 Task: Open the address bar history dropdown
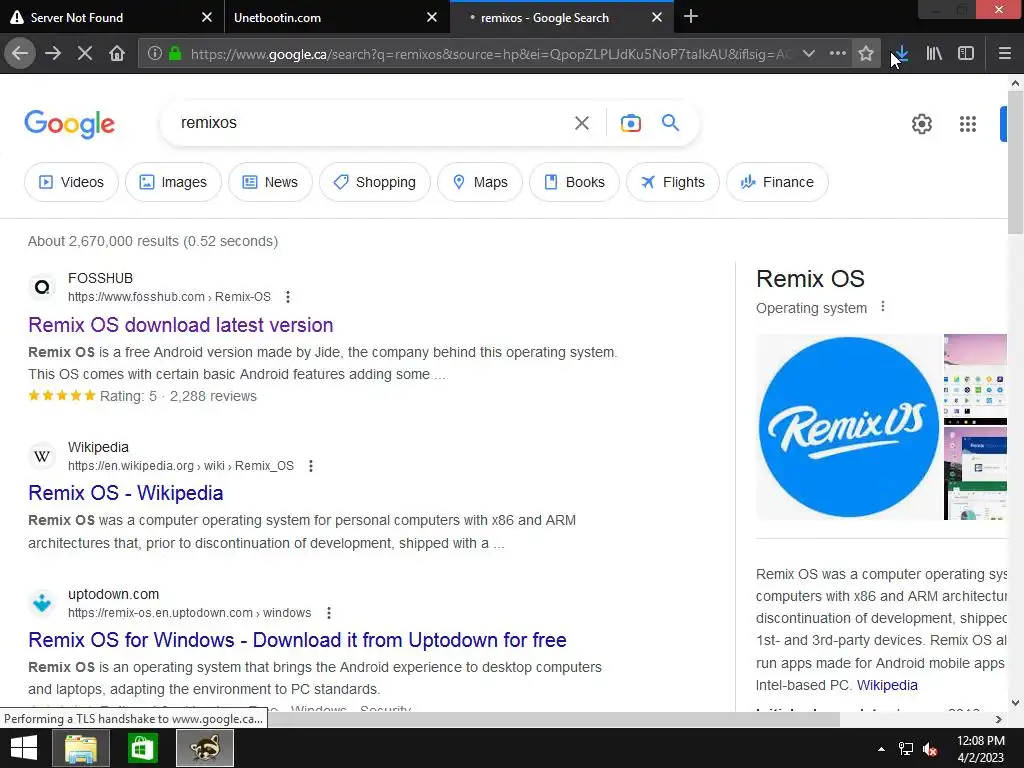[x=808, y=53]
